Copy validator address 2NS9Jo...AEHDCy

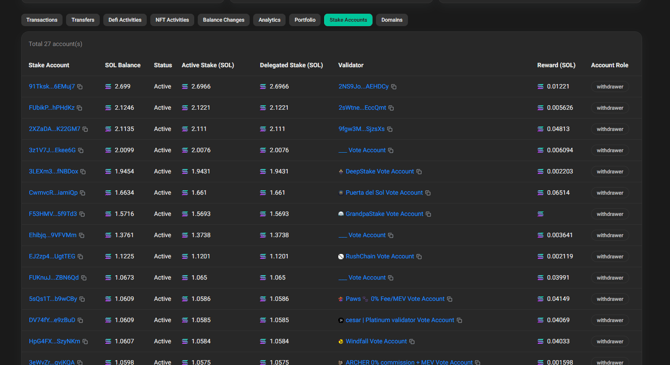pyautogui.click(x=394, y=87)
